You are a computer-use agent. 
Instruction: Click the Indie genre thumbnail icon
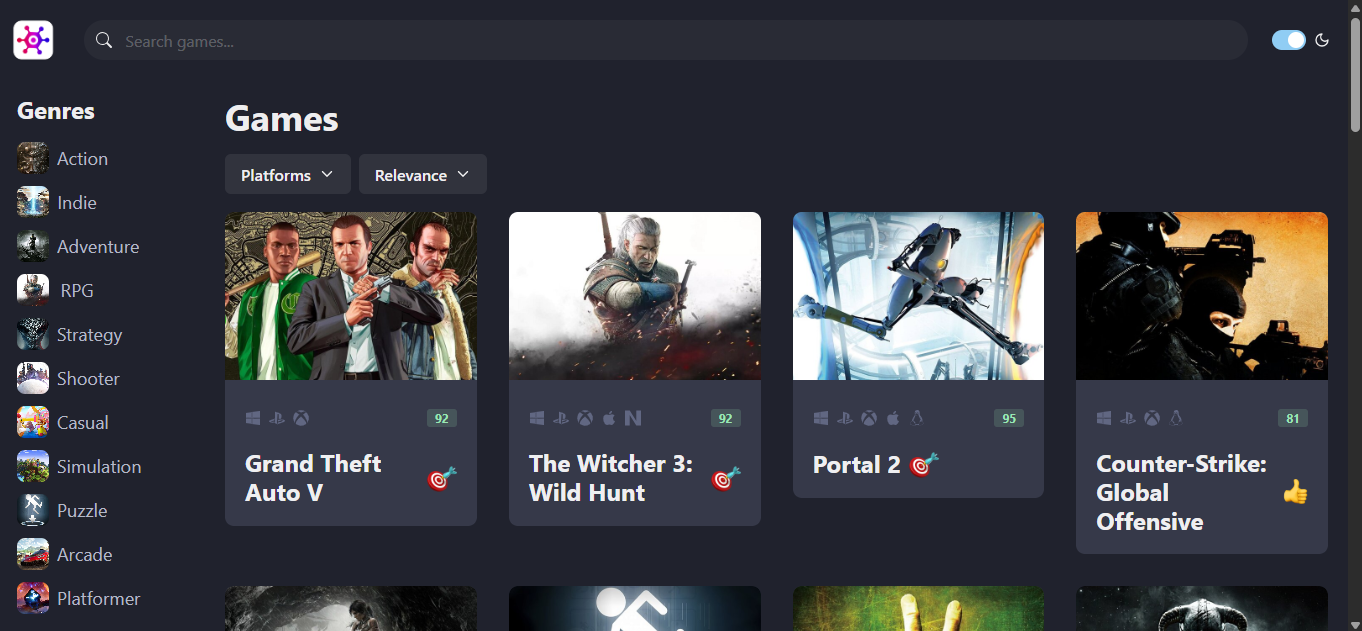tap(33, 202)
